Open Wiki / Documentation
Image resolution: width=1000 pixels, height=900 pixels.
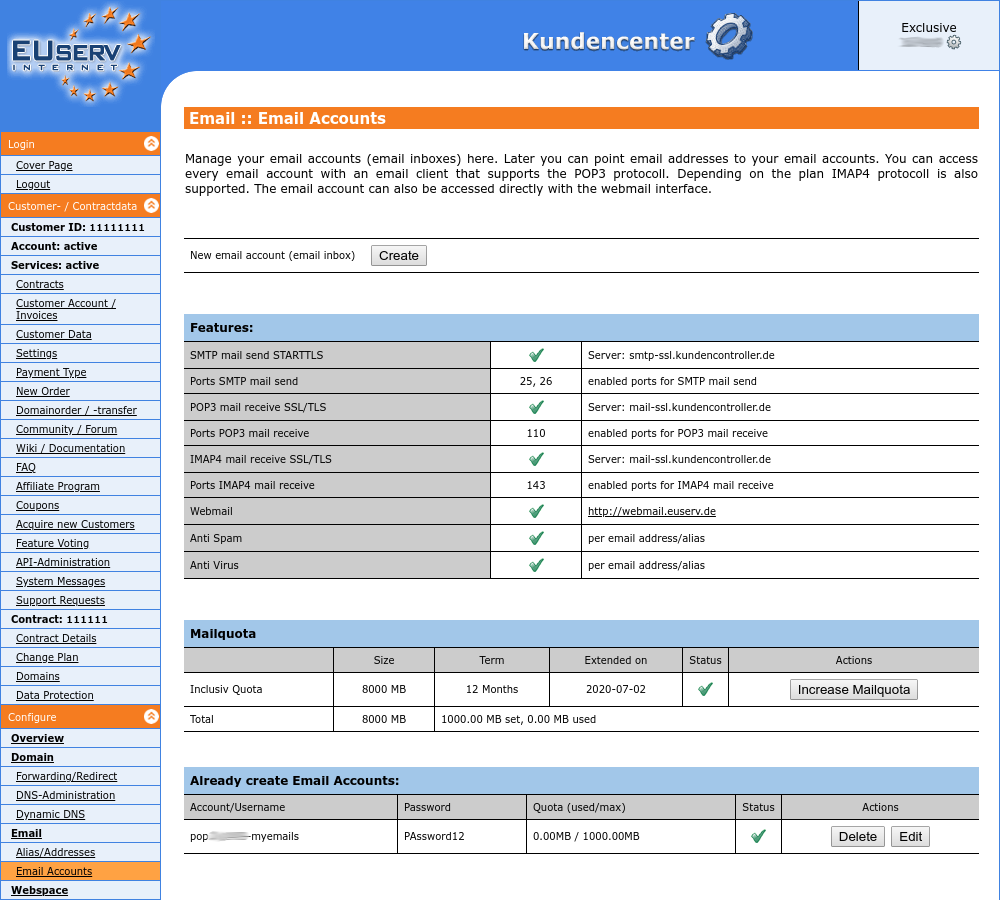(70, 448)
